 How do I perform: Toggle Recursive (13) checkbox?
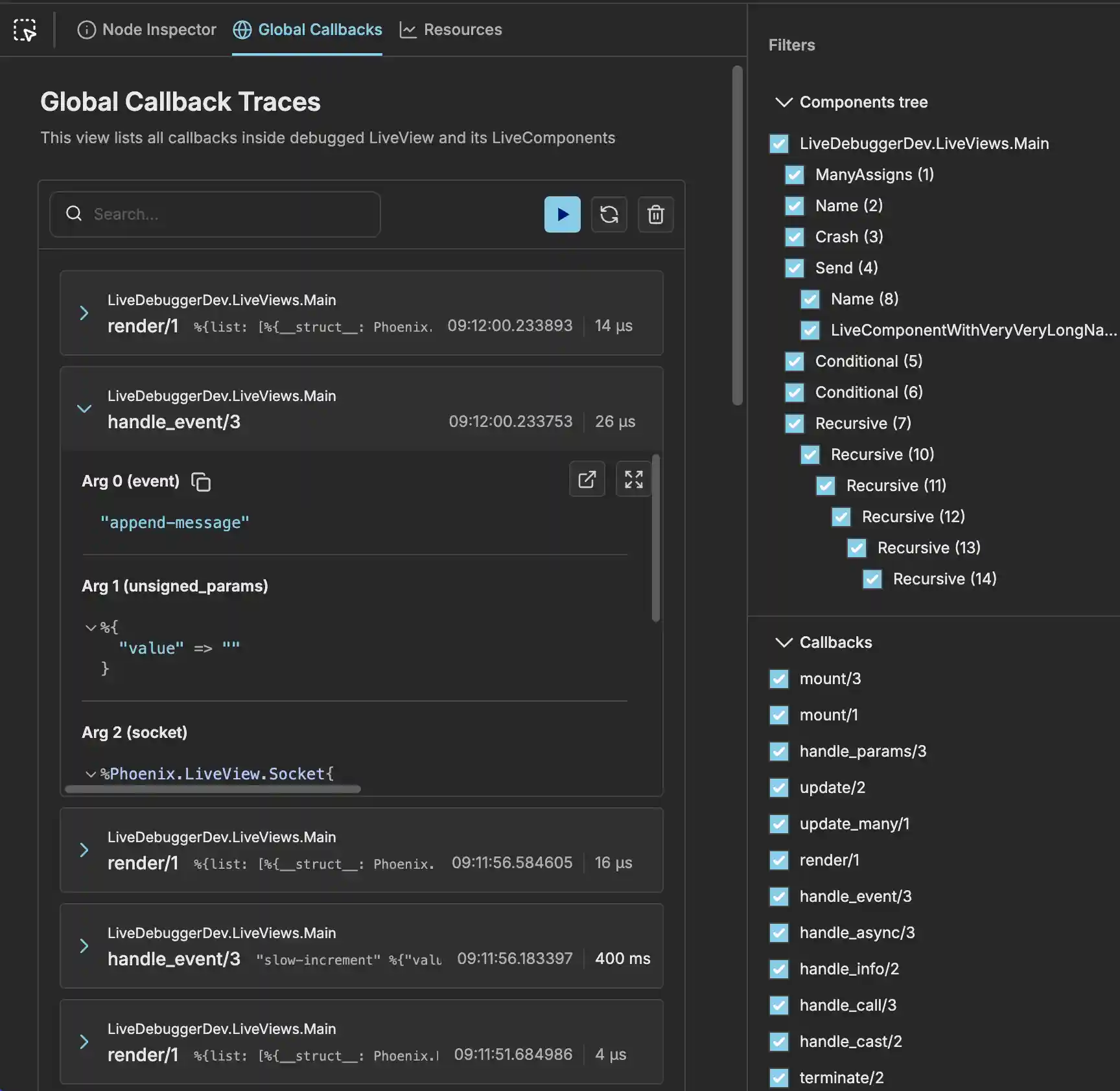tap(857, 548)
